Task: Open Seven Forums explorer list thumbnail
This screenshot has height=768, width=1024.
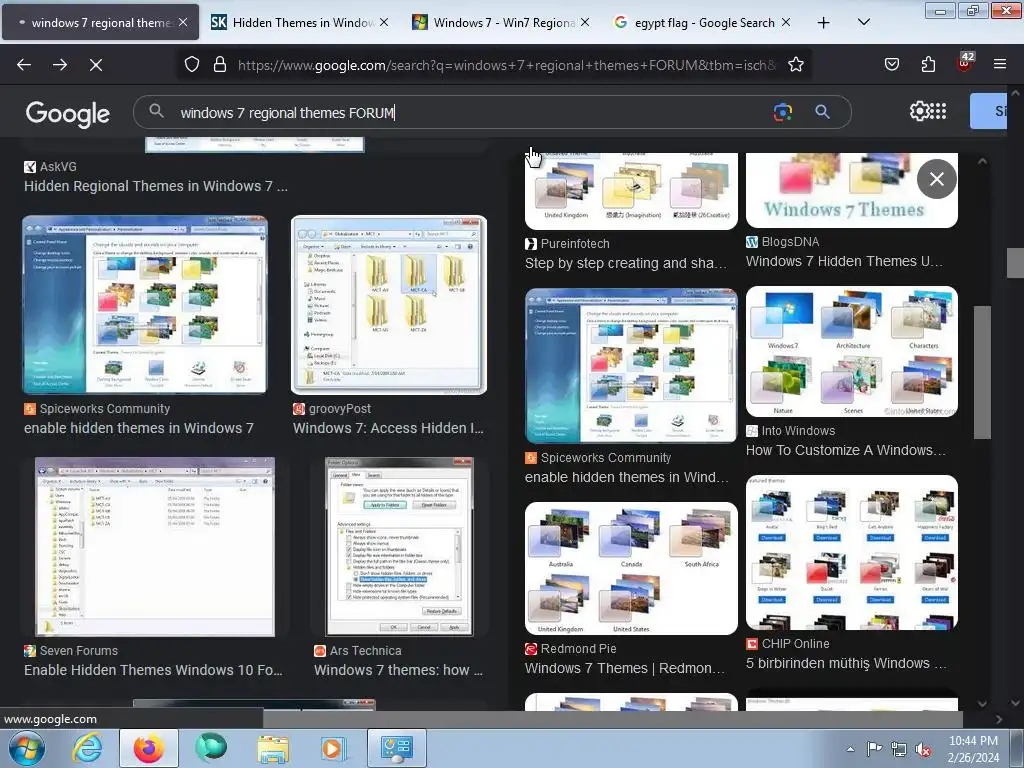Action: click(x=154, y=547)
